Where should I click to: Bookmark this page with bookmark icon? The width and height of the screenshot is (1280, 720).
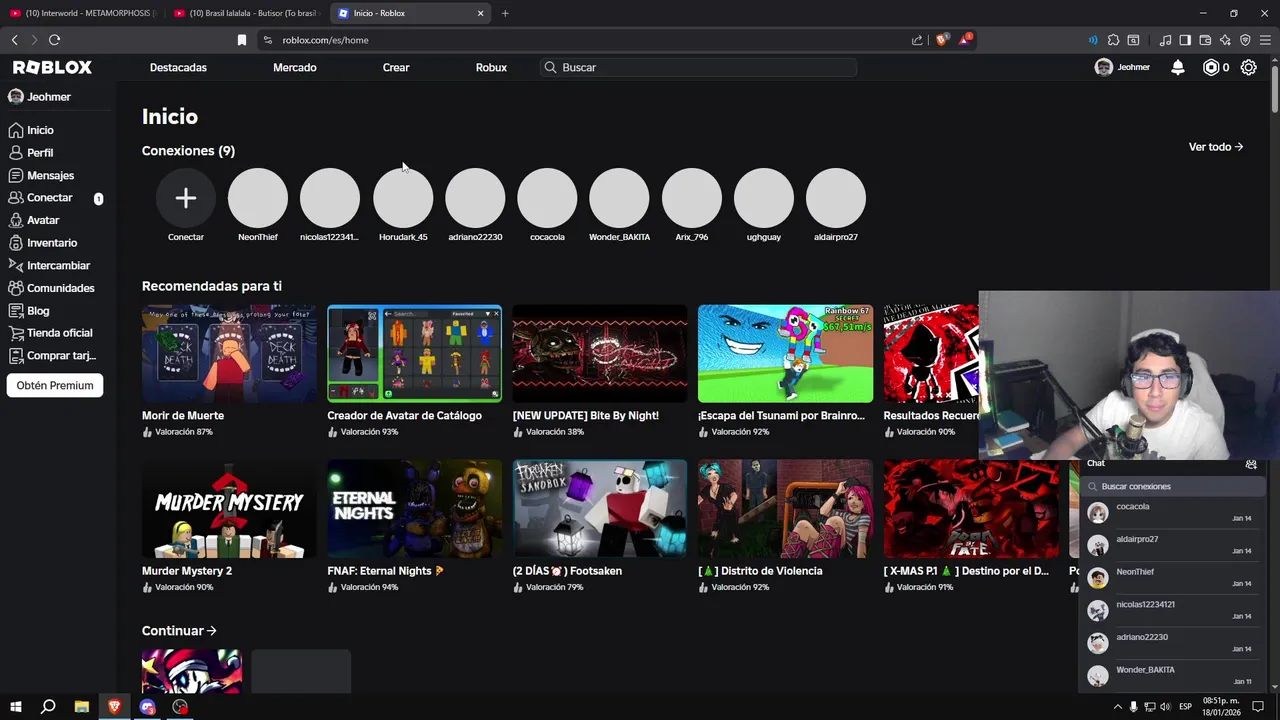click(x=242, y=40)
